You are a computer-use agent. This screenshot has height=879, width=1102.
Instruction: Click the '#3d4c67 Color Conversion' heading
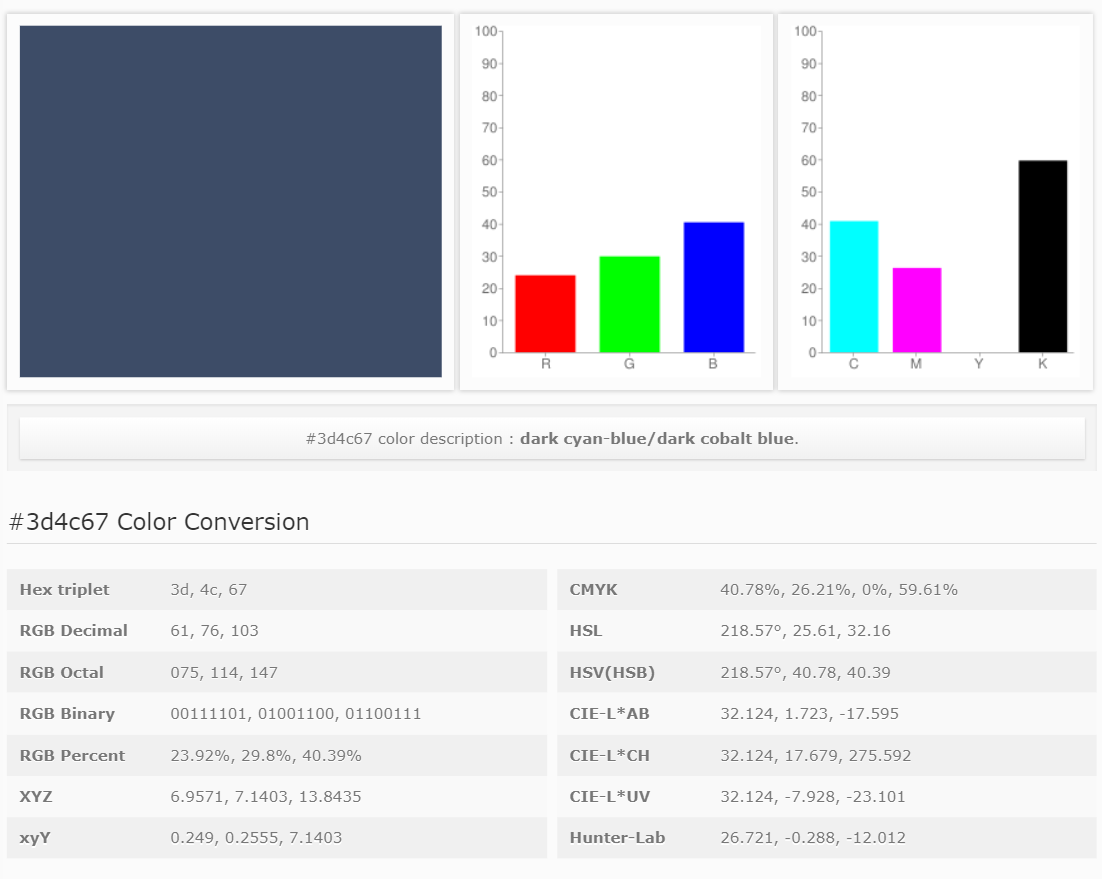159,522
